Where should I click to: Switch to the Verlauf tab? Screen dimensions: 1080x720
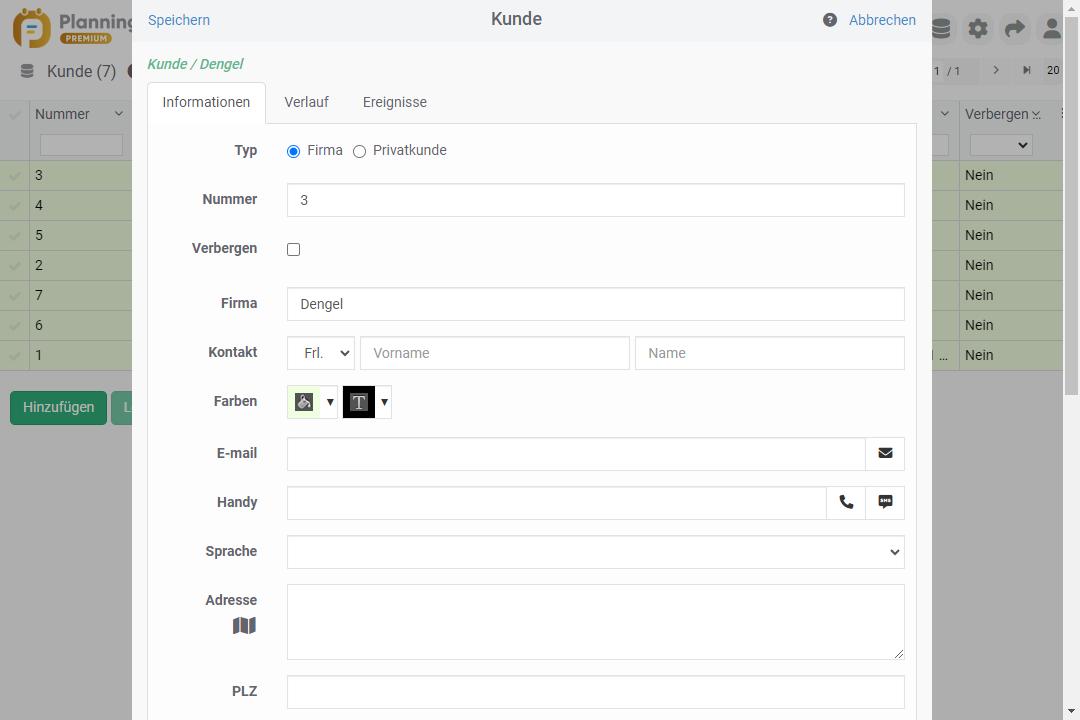pyautogui.click(x=306, y=102)
